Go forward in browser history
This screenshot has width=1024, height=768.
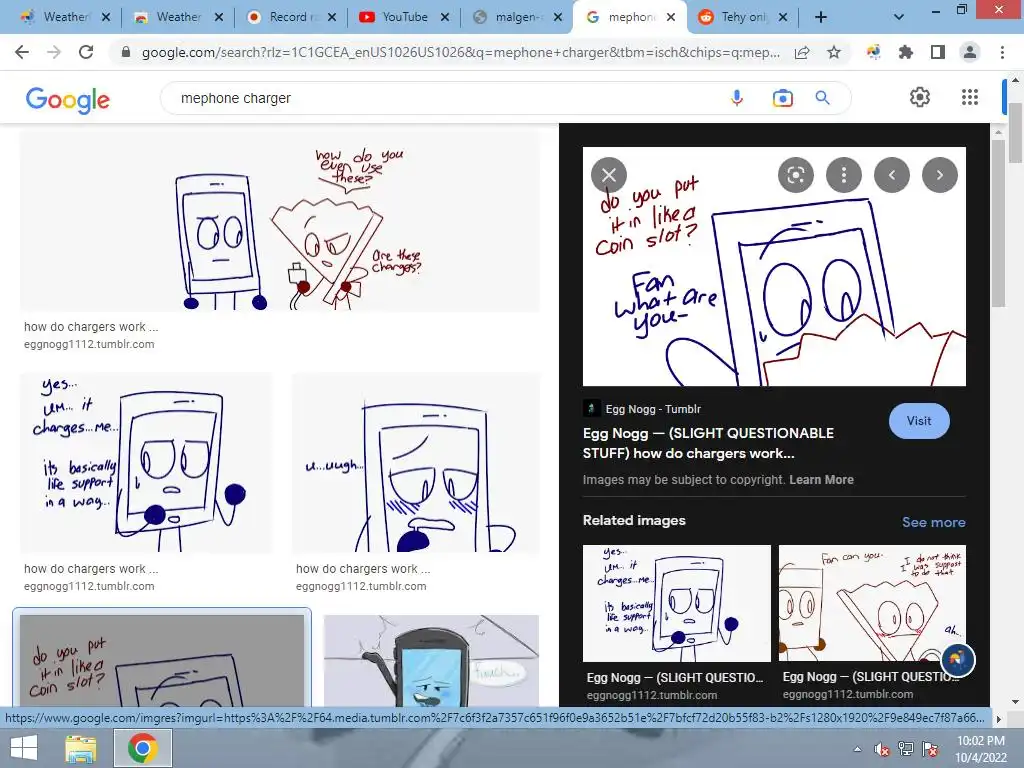tap(54, 52)
